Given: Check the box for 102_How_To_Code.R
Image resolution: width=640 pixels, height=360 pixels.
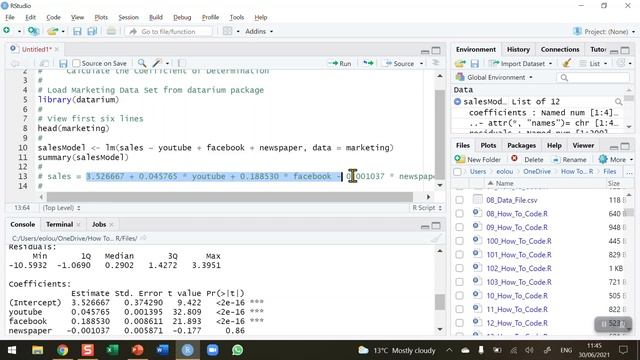Looking at the screenshot, I should (460, 269).
